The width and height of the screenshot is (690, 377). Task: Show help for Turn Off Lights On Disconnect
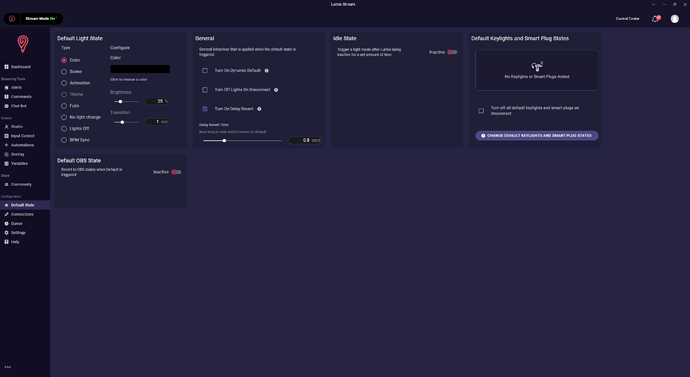point(276,90)
